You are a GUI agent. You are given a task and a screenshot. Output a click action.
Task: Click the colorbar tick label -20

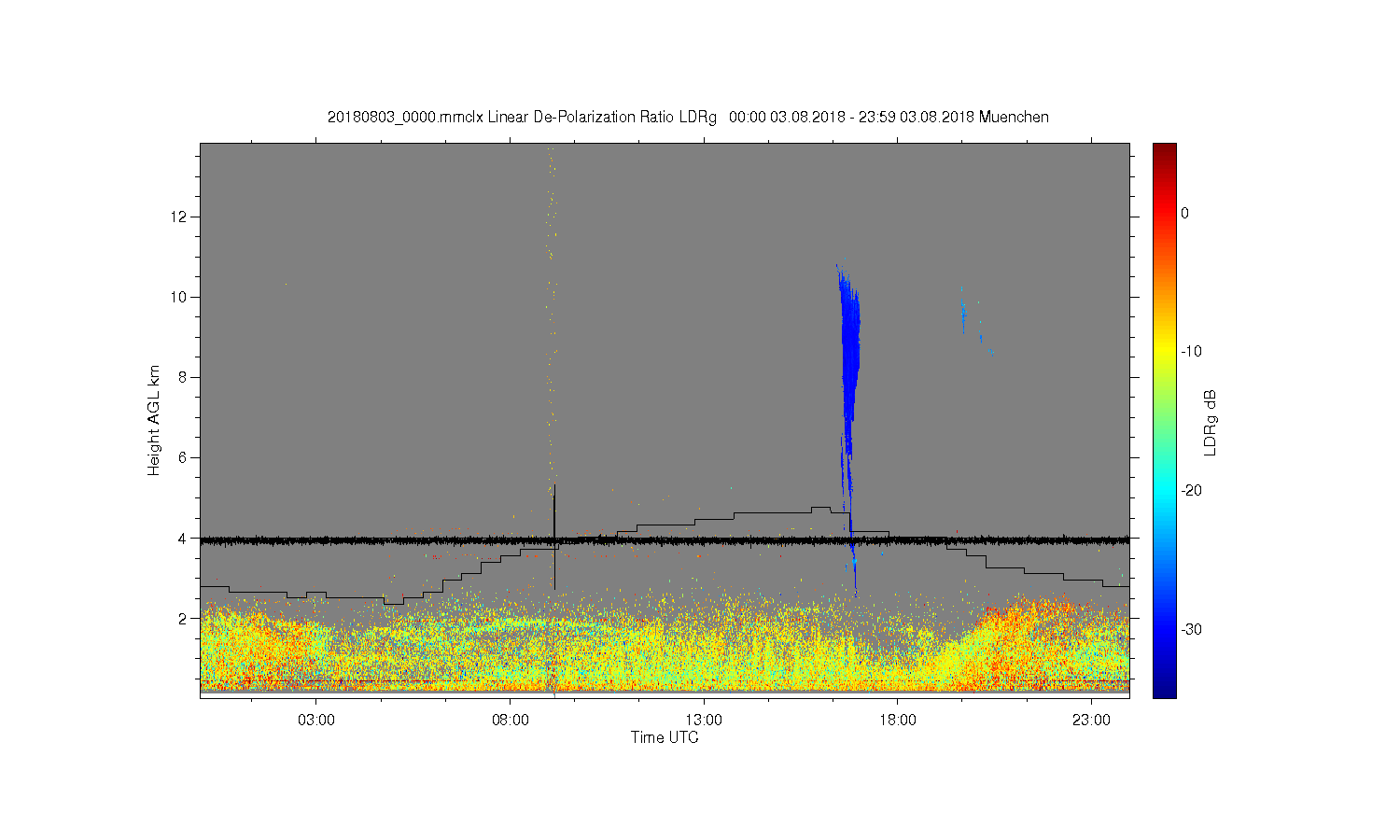pos(1191,490)
